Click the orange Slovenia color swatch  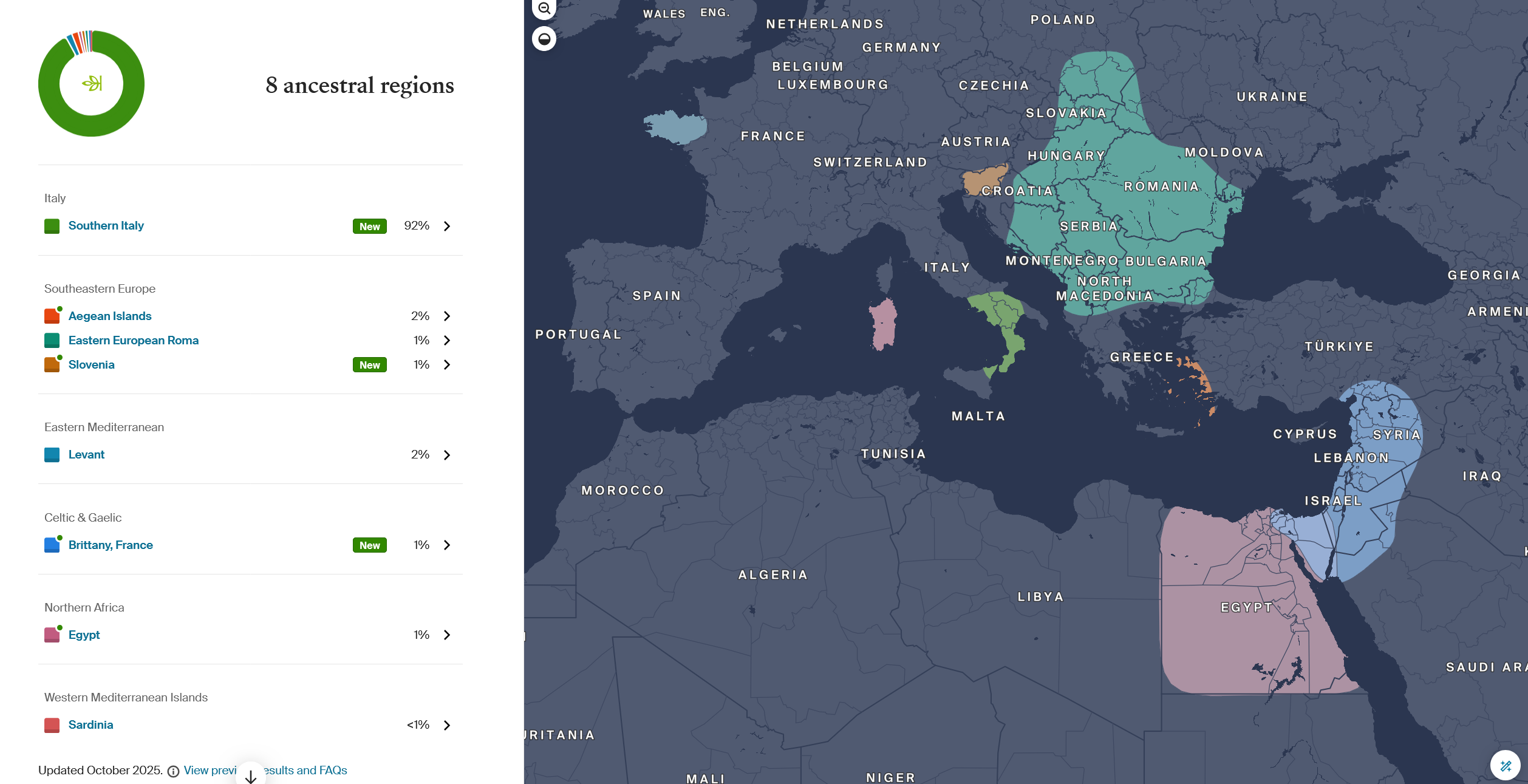tap(52, 364)
